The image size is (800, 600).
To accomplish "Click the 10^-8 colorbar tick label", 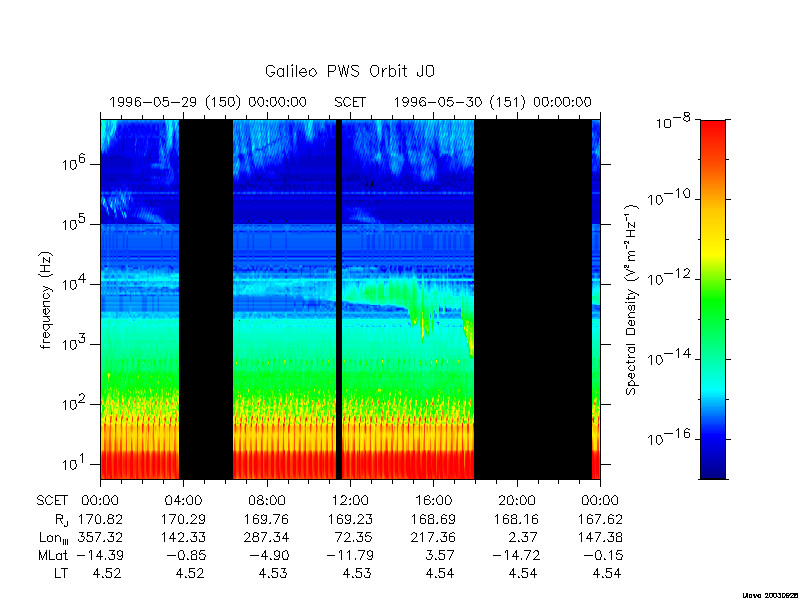I will coord(674,123).
